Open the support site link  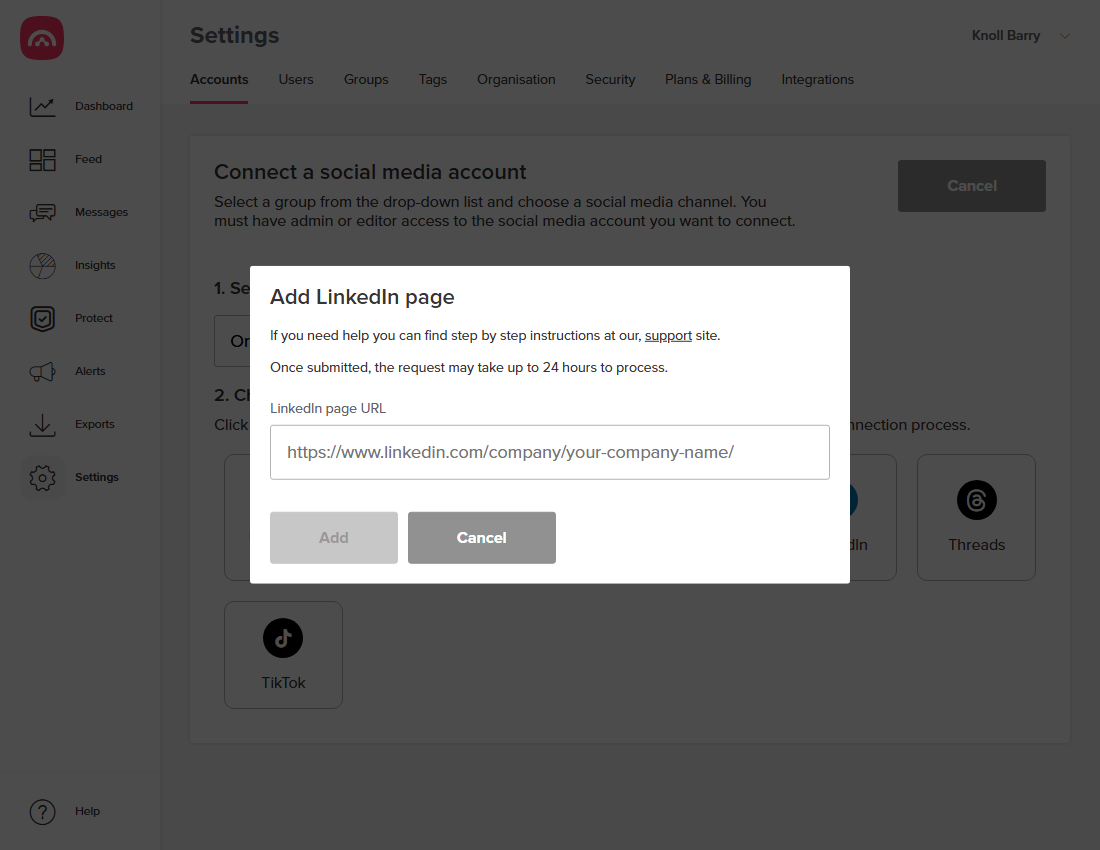click(x=668, y=335)
